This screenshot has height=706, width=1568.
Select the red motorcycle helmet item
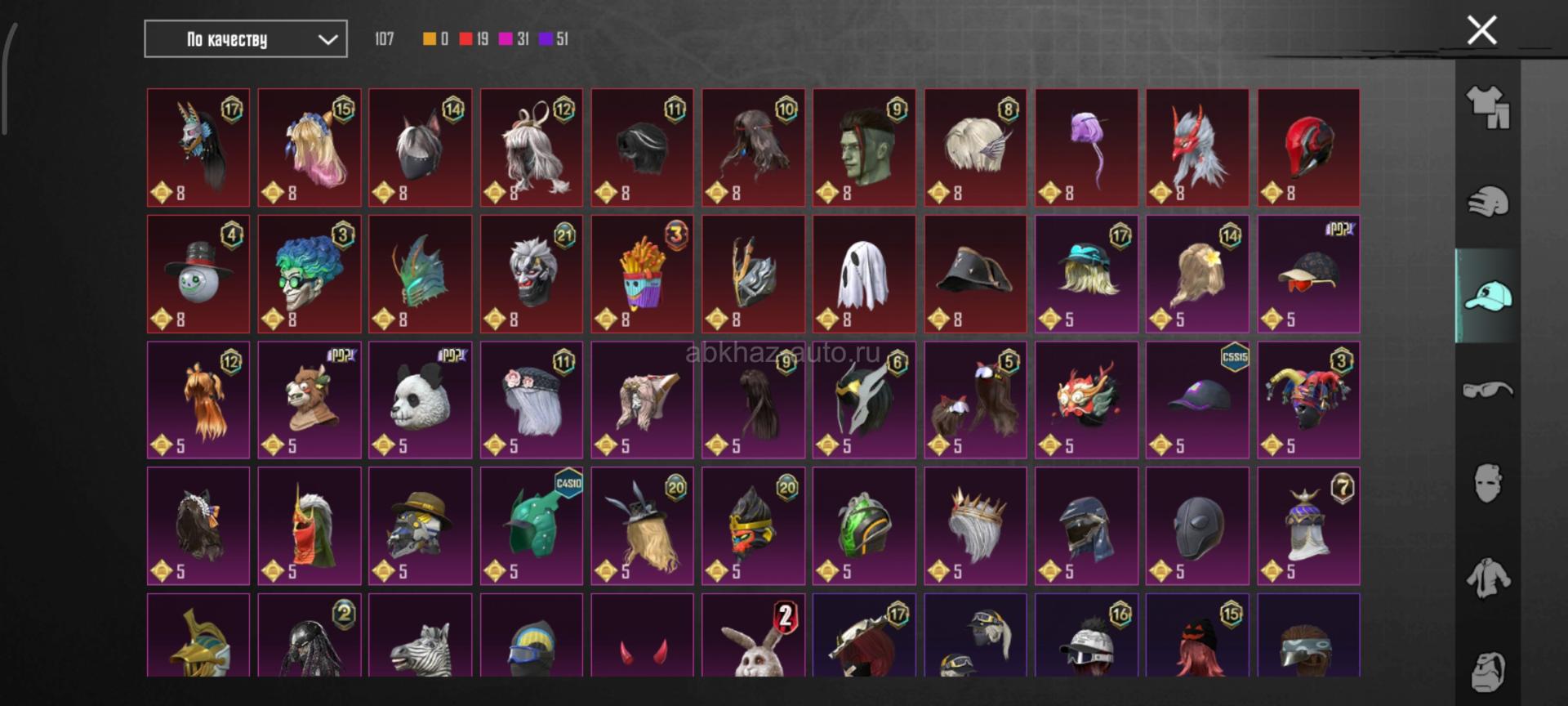[x=1308, y=148]
